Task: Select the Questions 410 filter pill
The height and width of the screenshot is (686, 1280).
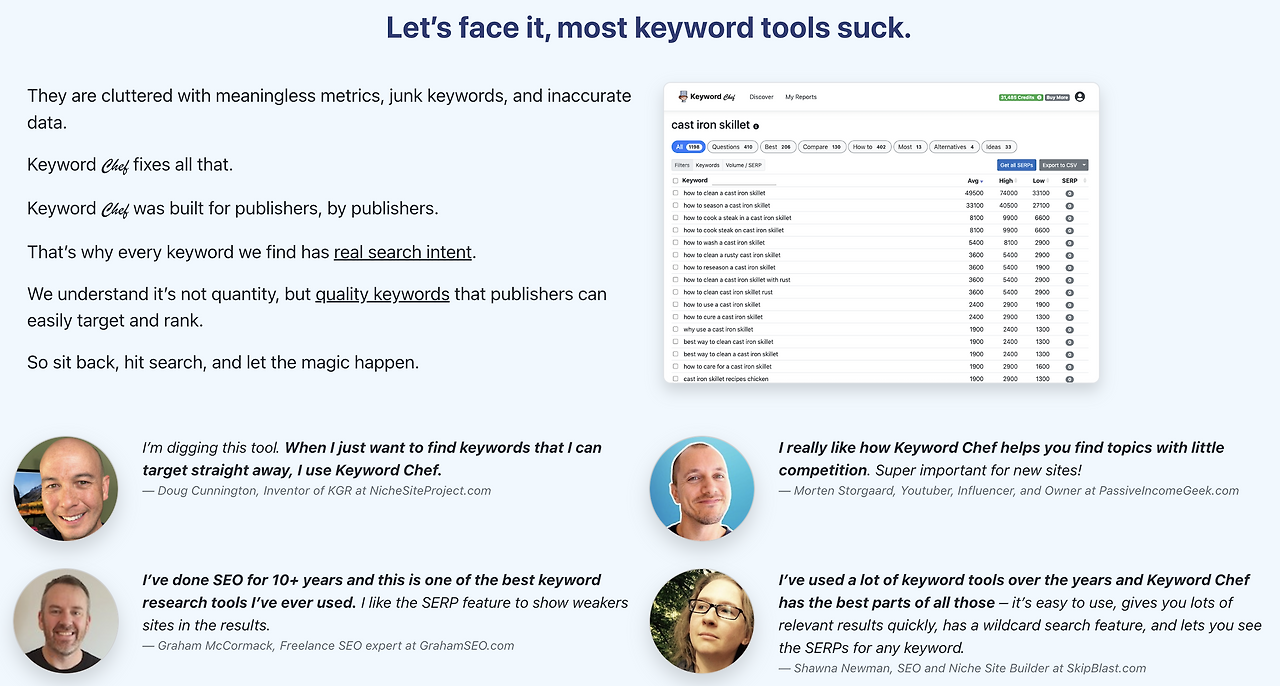Action: pos(732,147)
